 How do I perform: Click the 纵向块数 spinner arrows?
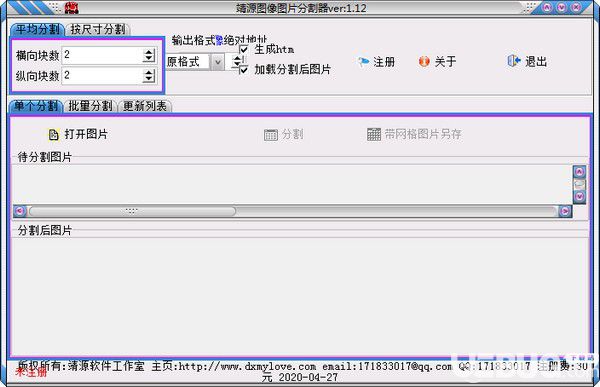[x=149, y=76]
